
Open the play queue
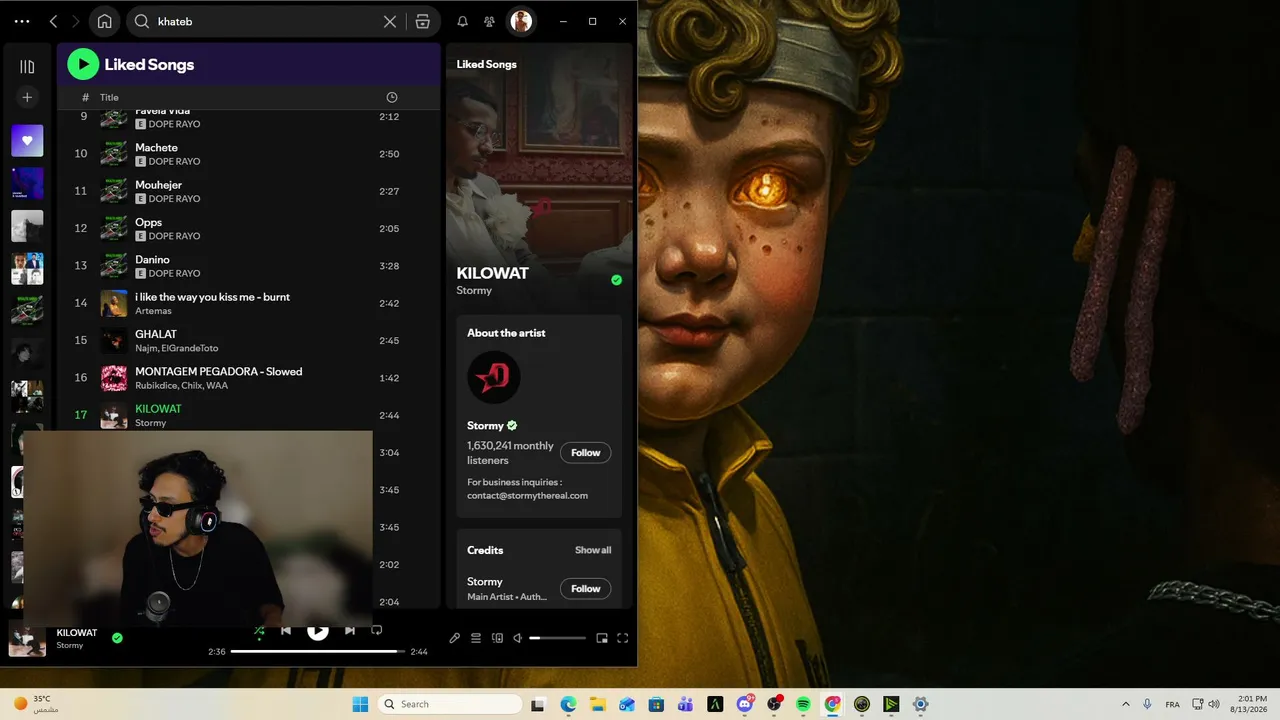476,638
